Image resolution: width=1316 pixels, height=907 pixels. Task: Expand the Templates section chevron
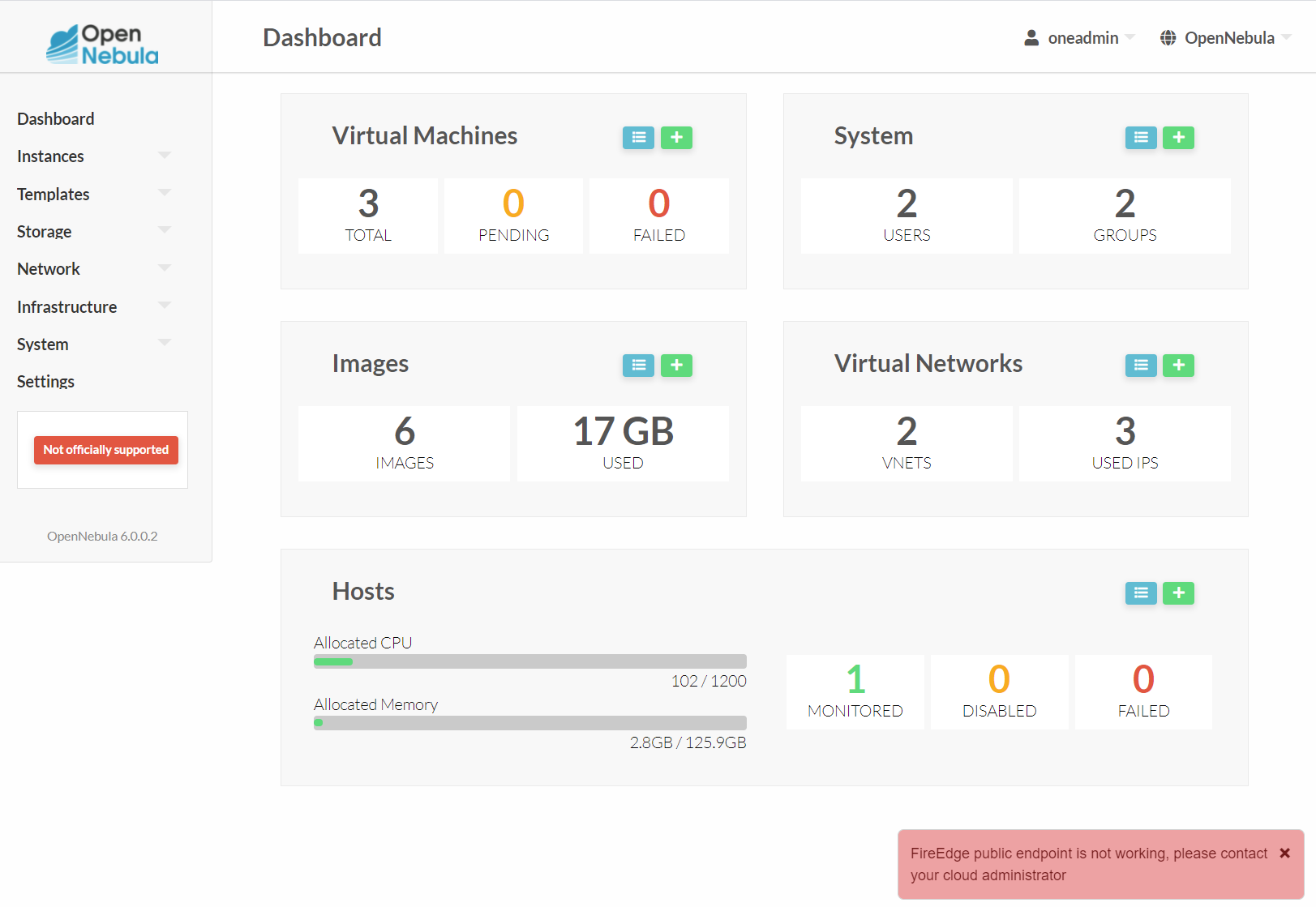pos(165,194)
